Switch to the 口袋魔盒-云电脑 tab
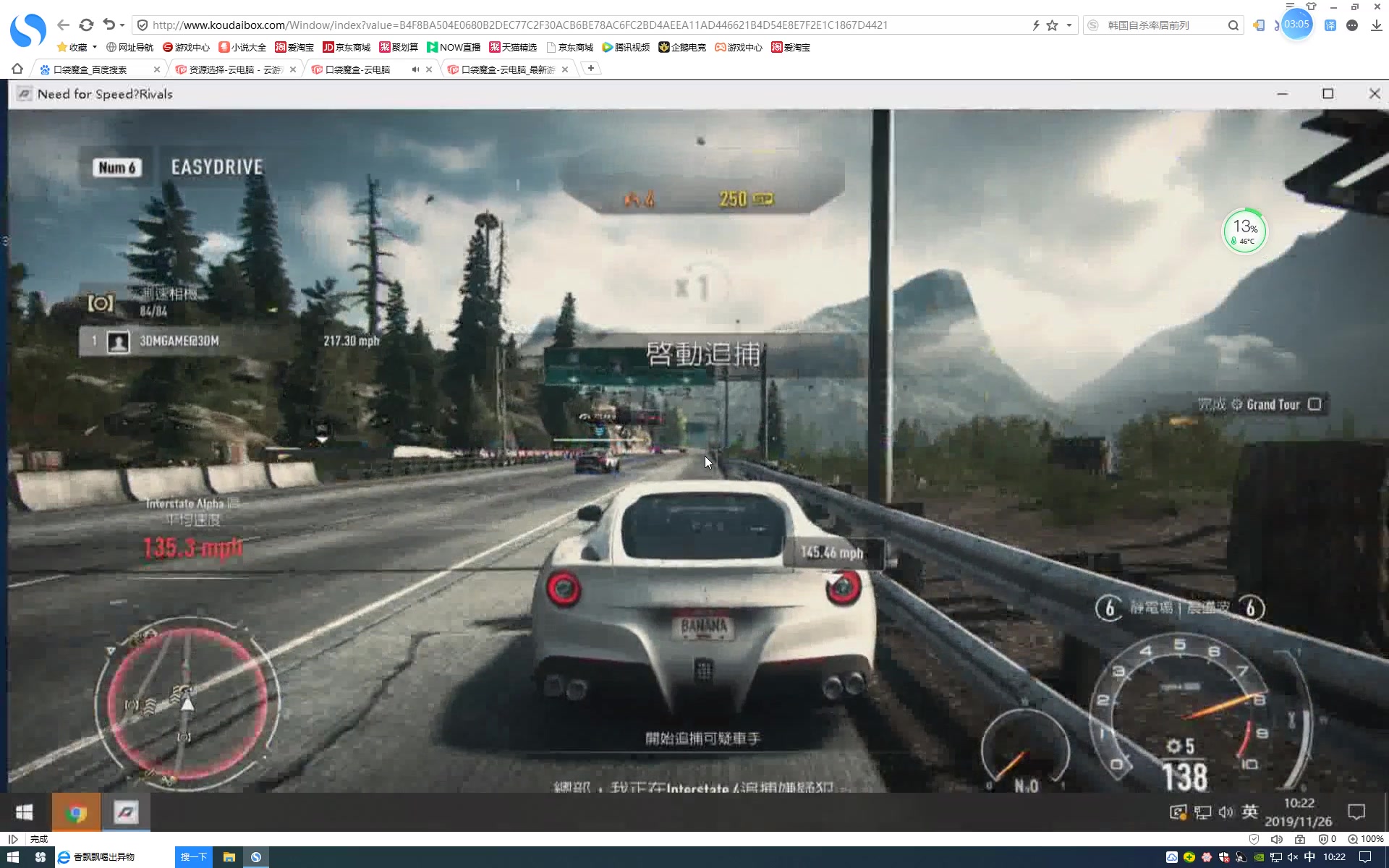This screenshot has height=868, width=1389. pos(357,69)
